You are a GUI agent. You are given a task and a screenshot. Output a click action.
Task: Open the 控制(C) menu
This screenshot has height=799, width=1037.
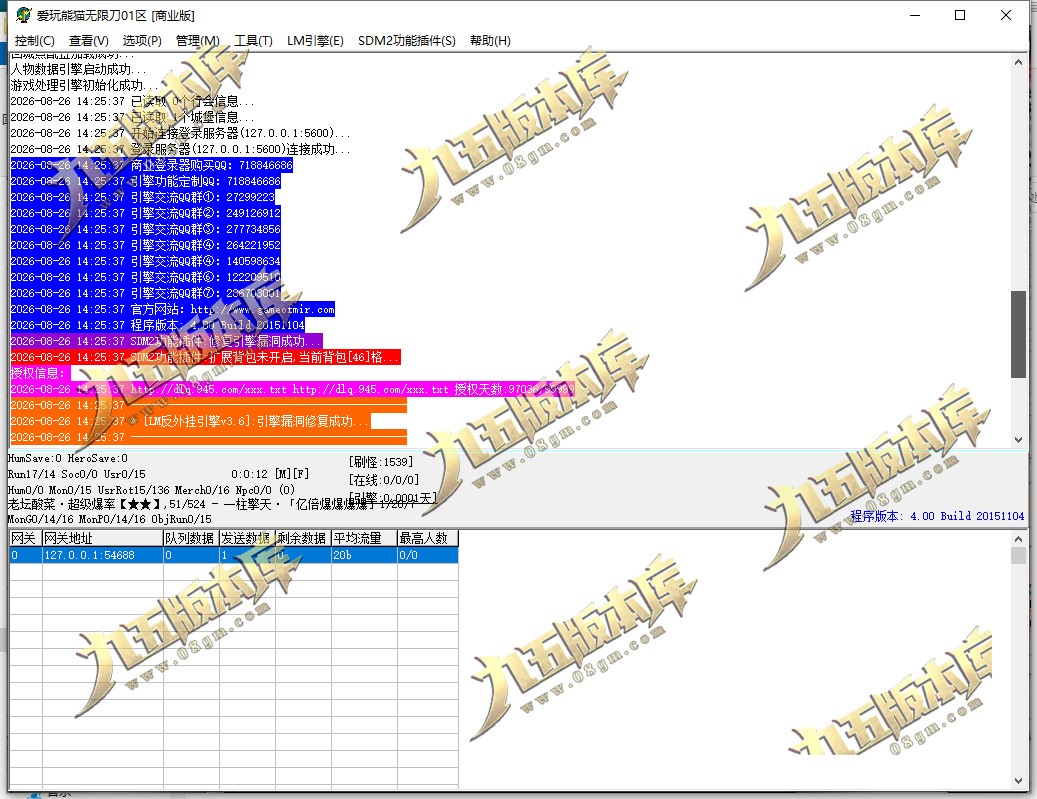pyautogui.click(x=34, y=41)
